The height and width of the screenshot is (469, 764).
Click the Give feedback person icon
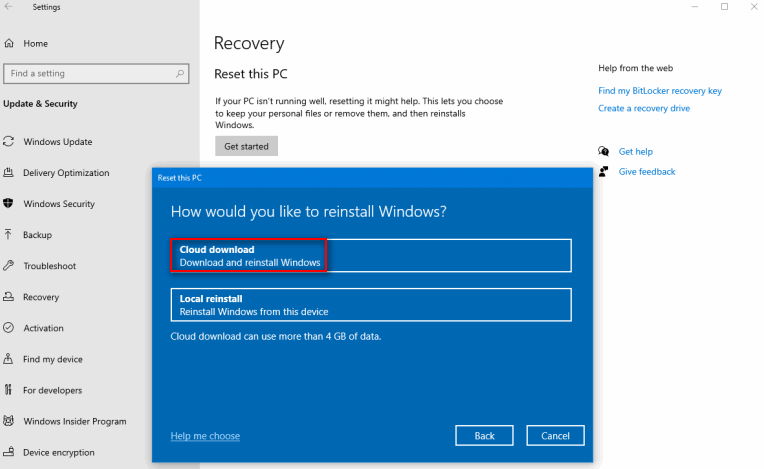pos(604,171)
